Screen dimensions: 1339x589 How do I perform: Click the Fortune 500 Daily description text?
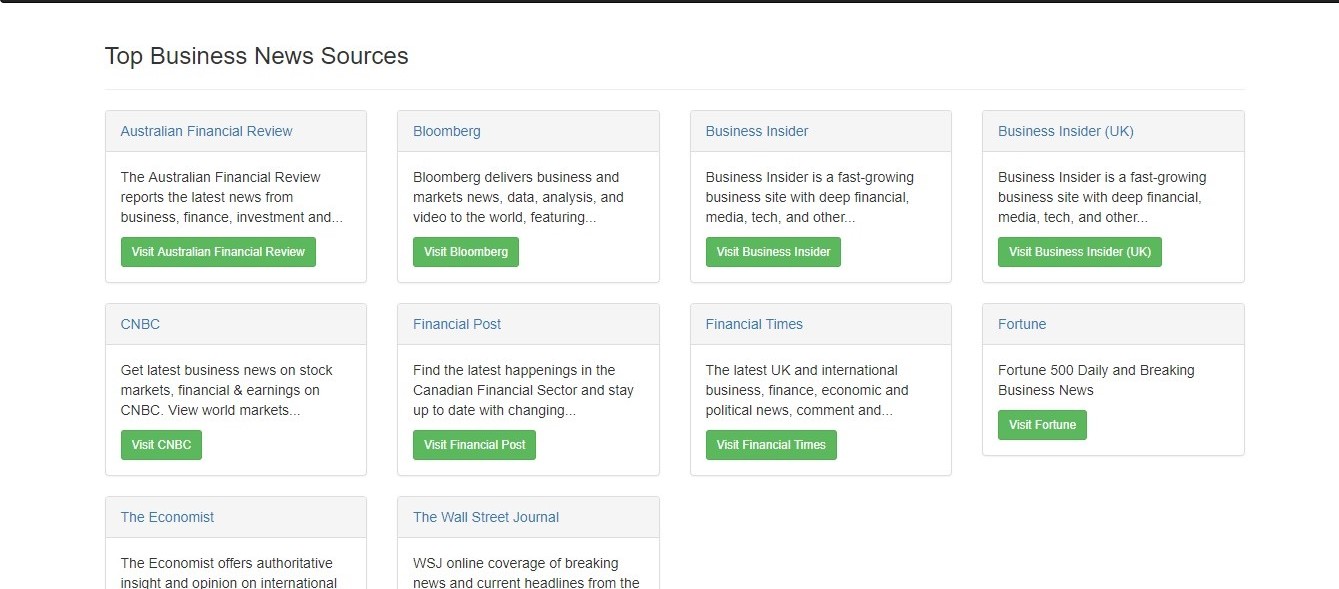(x=1096, y=380)
